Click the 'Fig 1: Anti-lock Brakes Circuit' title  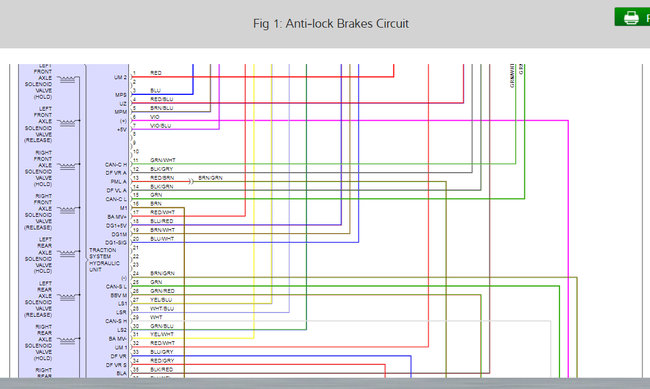pyautogui.click(x=331, y=24)
